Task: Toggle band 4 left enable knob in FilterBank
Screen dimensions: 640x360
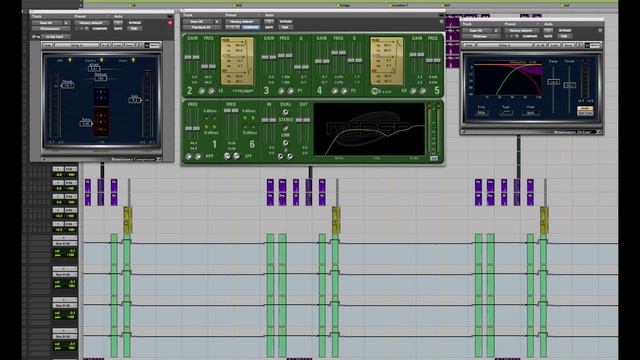Action: pos(335,91)
